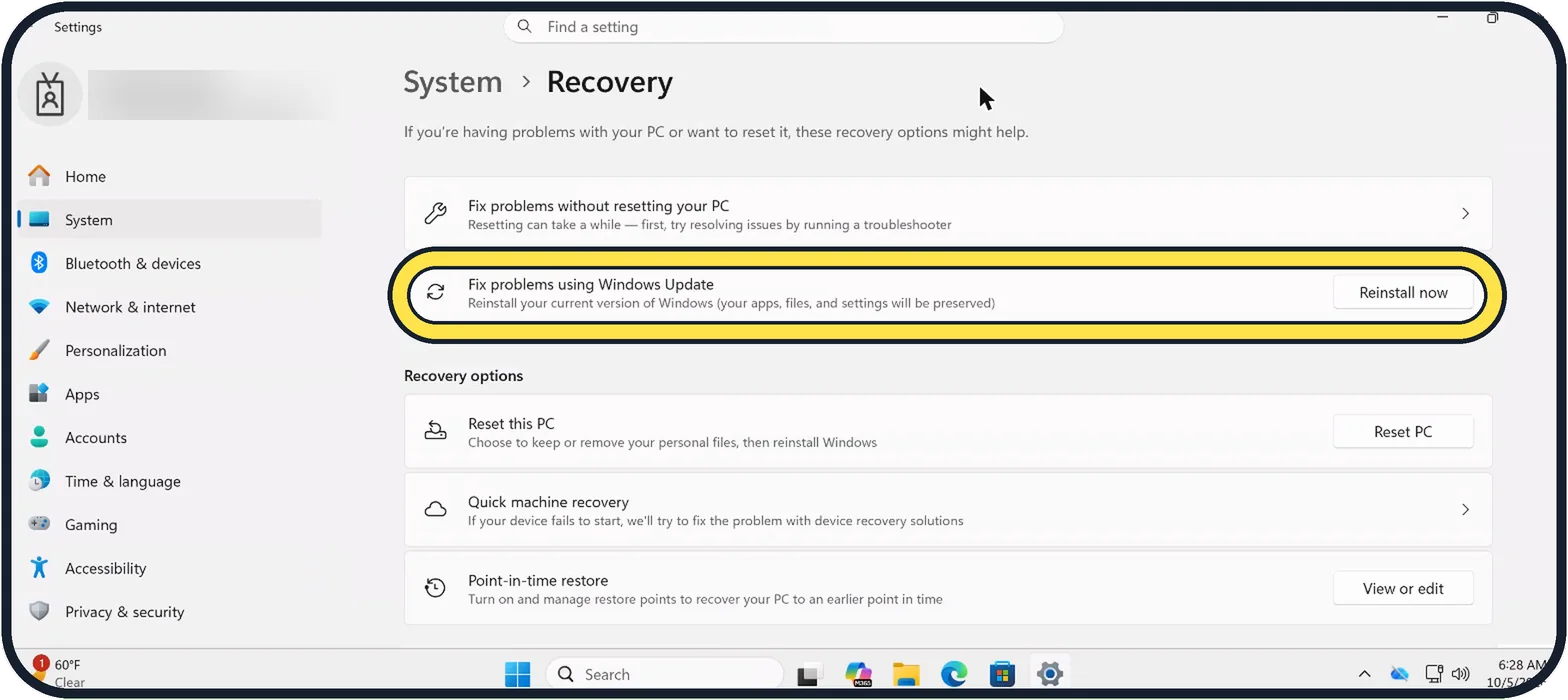Click the taskbar Search box

pos(664,674)
